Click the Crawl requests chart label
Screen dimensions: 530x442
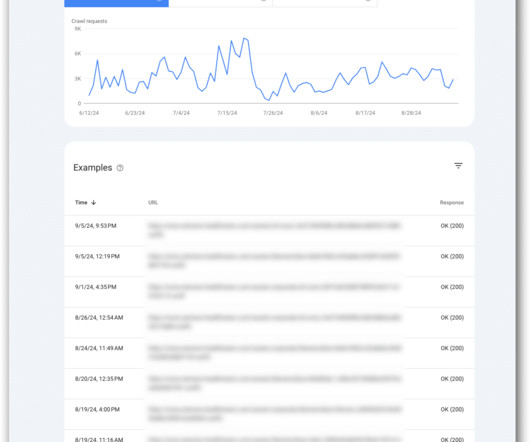click(x=89, y=21)
